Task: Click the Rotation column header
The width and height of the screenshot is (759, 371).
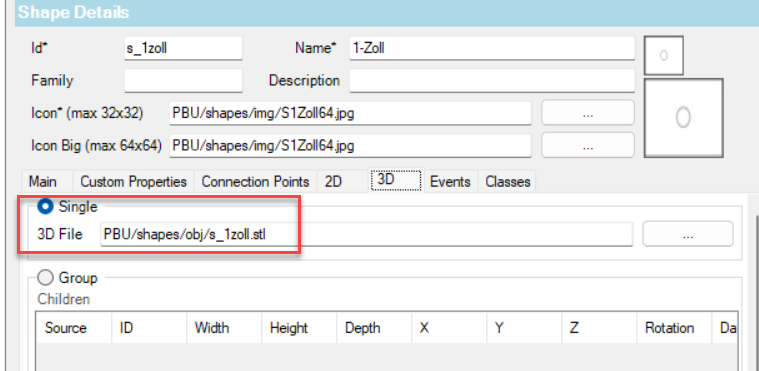Action: click(x=674, y=328)
